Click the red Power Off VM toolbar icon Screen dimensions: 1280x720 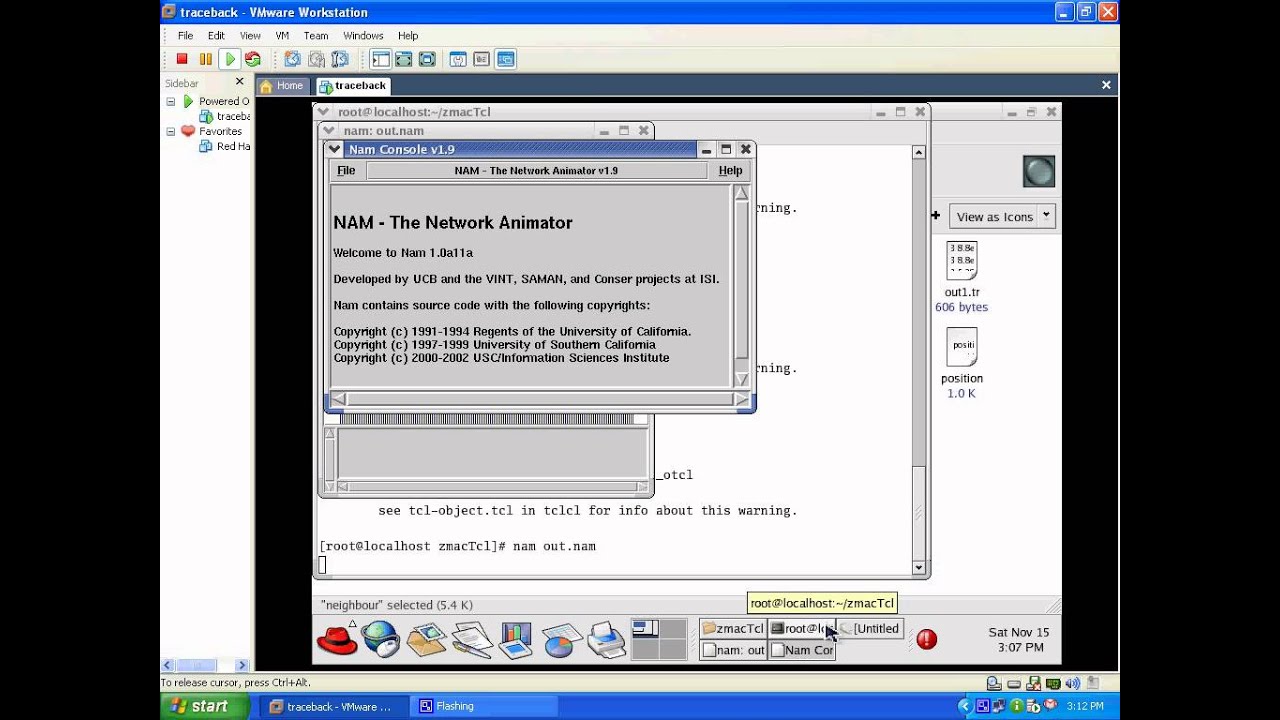[x=182, y=59]
